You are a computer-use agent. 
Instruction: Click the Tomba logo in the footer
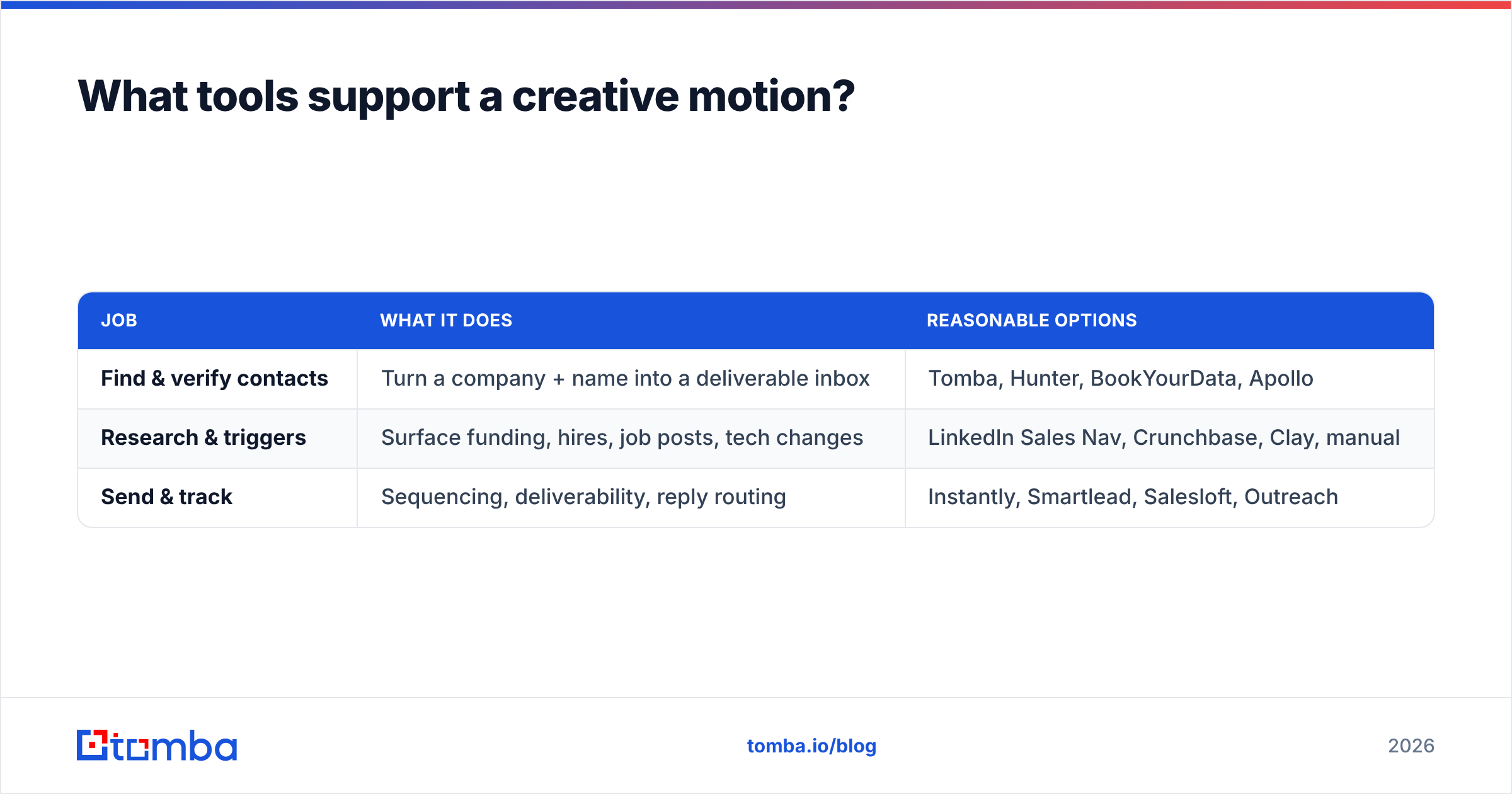pyautogui.click(x=157, y=745)
